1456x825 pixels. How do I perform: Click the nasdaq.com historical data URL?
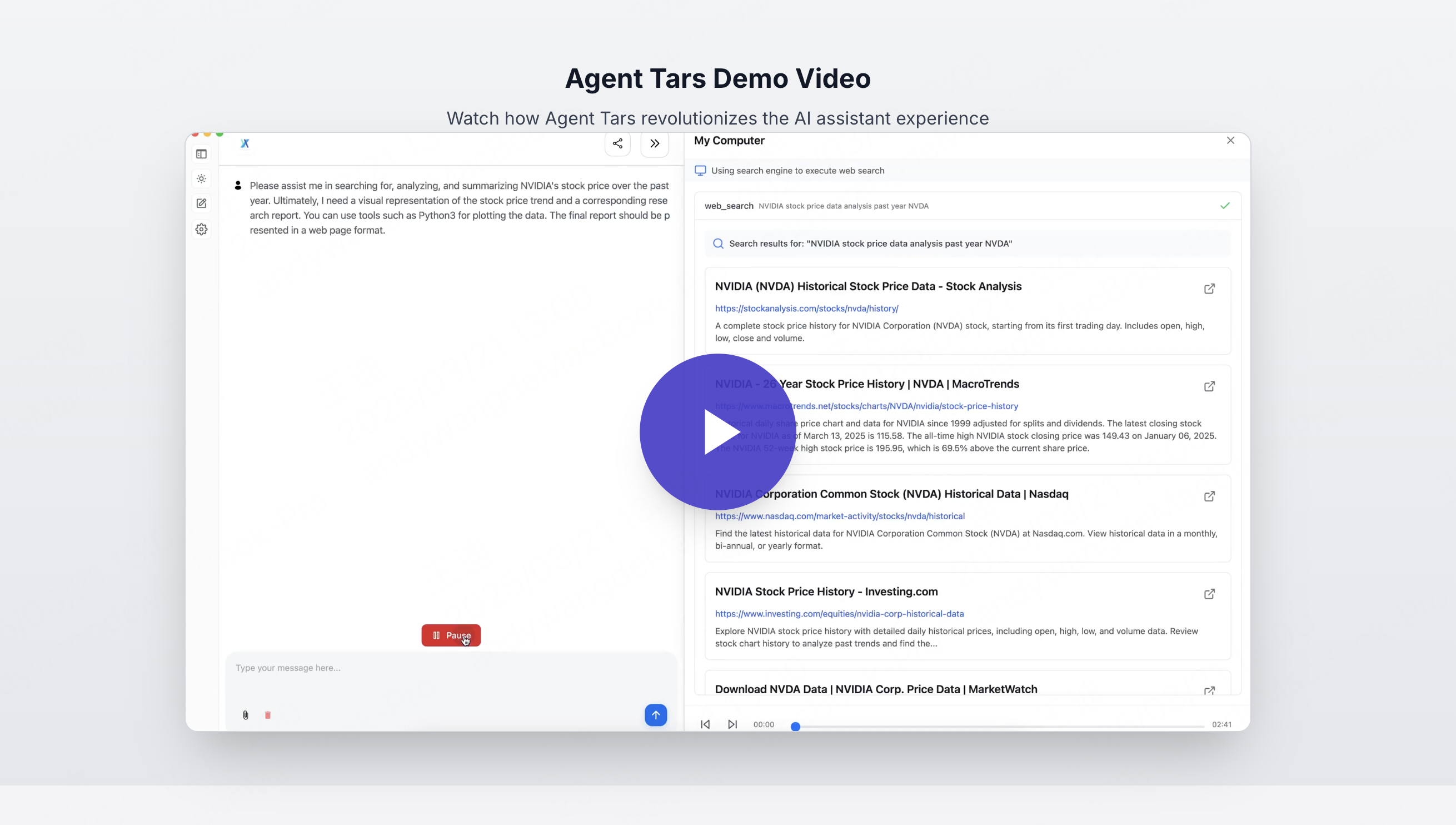[839, 516]
